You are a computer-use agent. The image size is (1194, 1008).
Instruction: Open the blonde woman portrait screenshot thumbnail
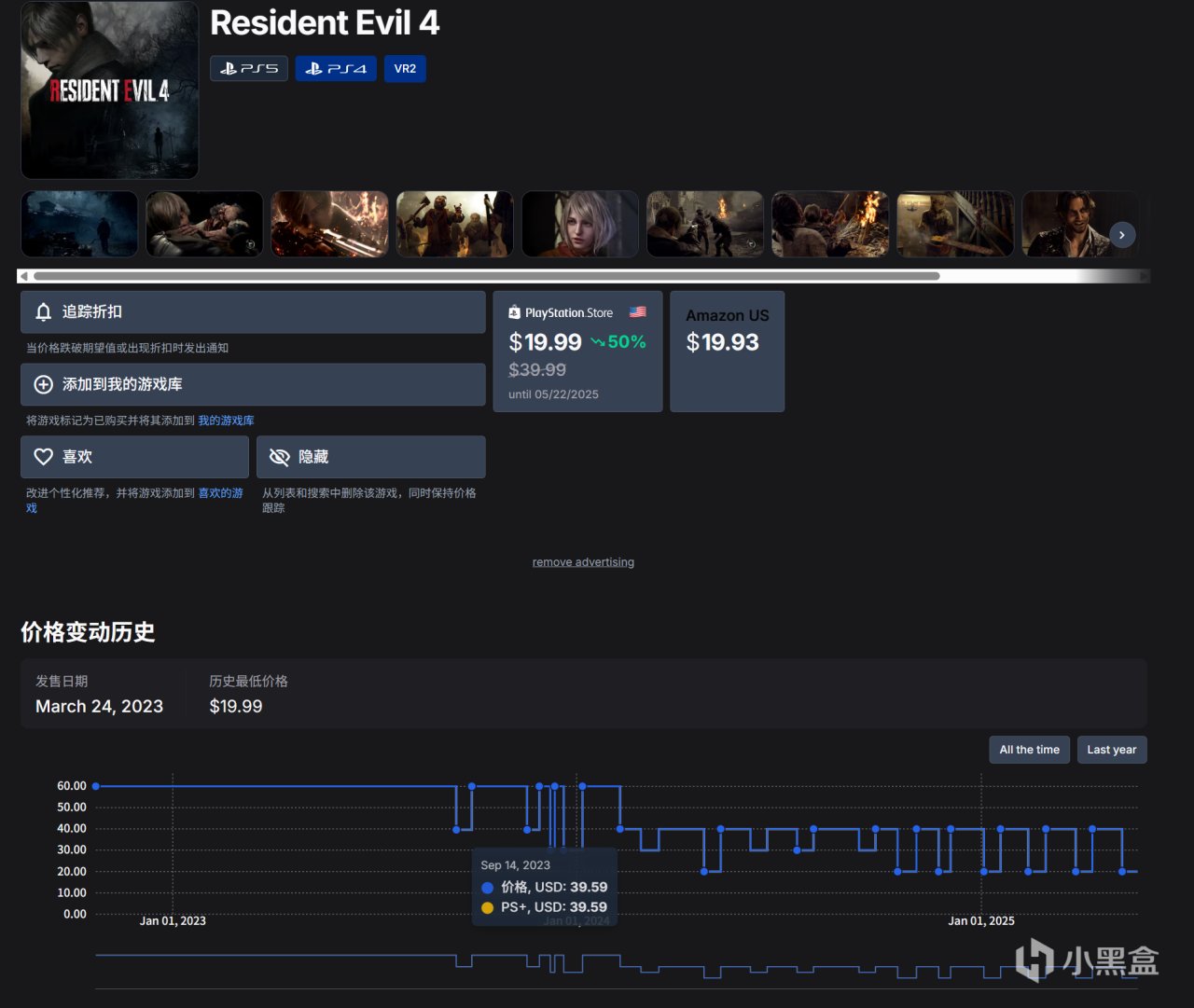[x=580, y=224]
